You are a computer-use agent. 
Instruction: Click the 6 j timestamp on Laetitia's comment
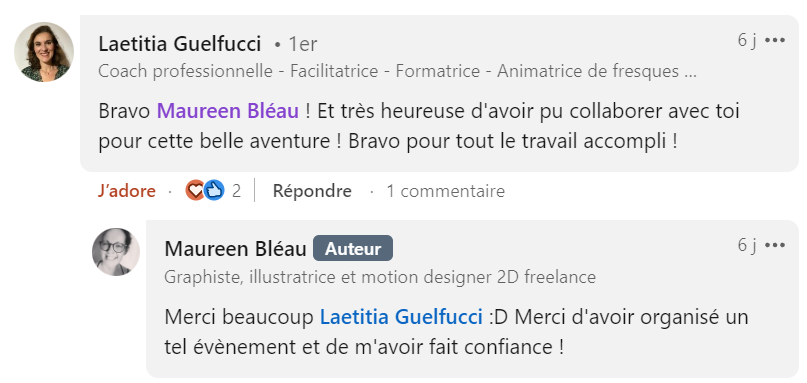(x=747, y=40)
